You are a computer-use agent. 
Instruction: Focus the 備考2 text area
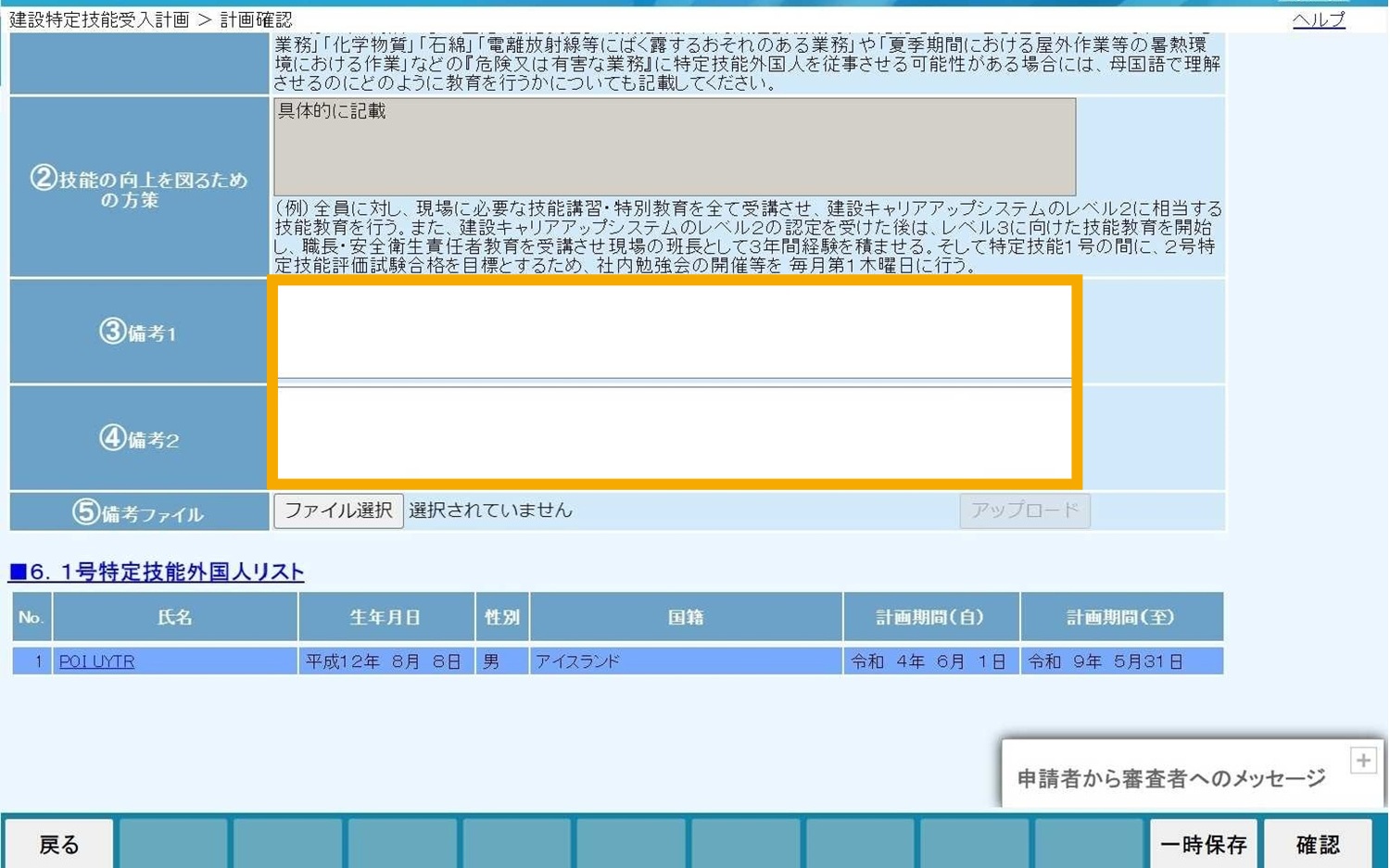[675, 434]
